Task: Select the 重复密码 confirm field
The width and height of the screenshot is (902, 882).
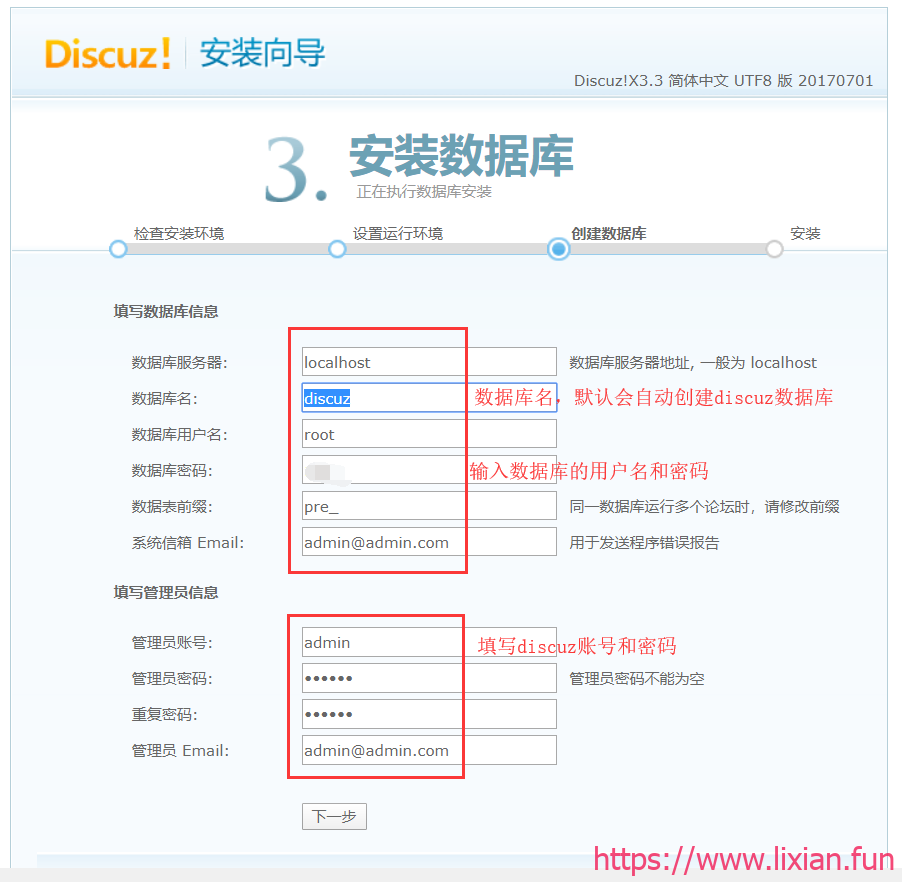Action: pyautogui.click(x=428, y=714)
